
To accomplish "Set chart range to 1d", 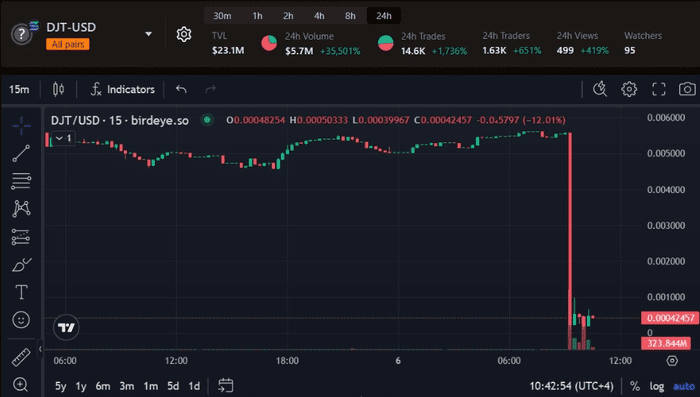I will click(194, 386).
